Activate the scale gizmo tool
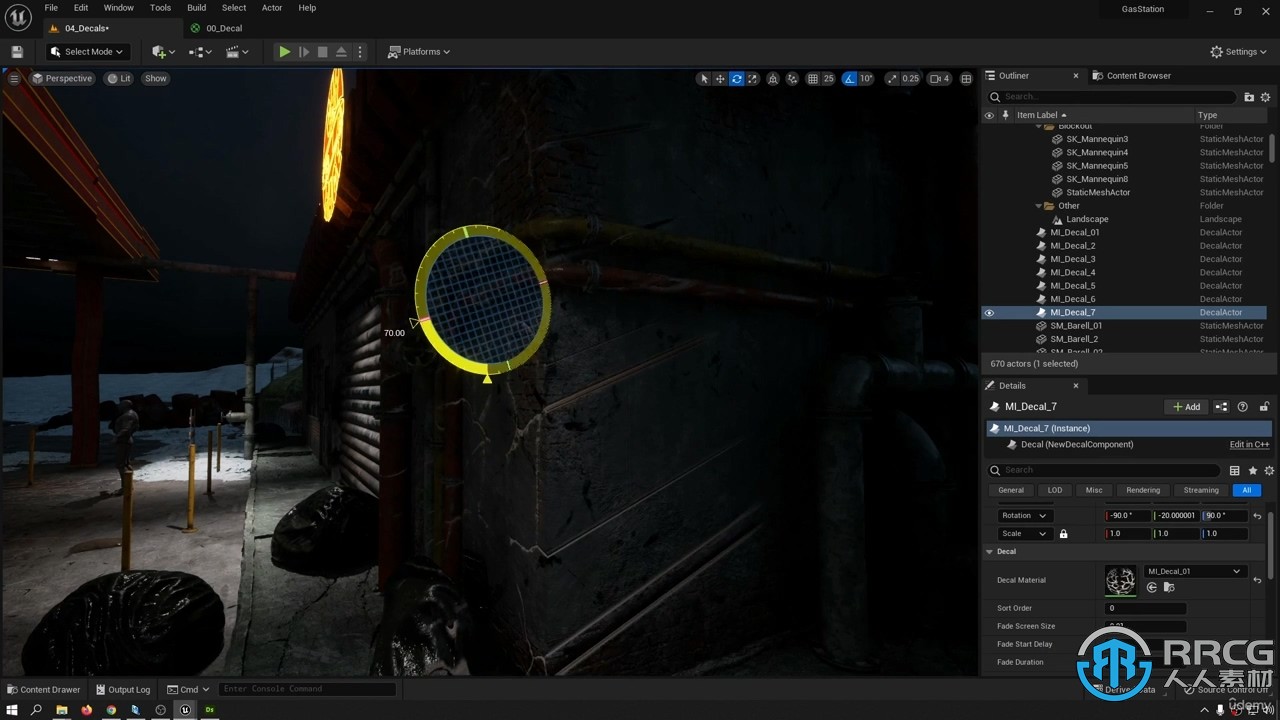This screenshot has width=1280, height=720. click(x=753, y=79)
